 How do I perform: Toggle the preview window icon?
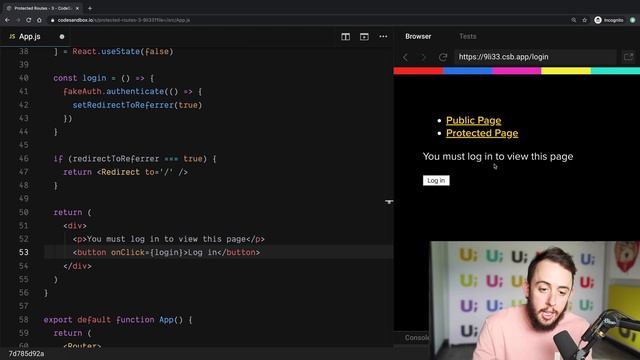[364, 37]
